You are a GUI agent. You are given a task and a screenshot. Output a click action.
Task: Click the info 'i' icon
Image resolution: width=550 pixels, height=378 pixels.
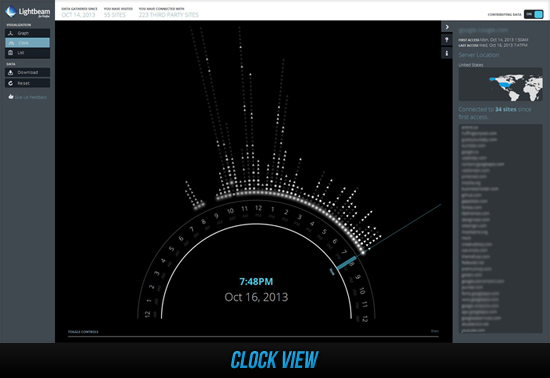pyautogui.click(x=447, y=53)
